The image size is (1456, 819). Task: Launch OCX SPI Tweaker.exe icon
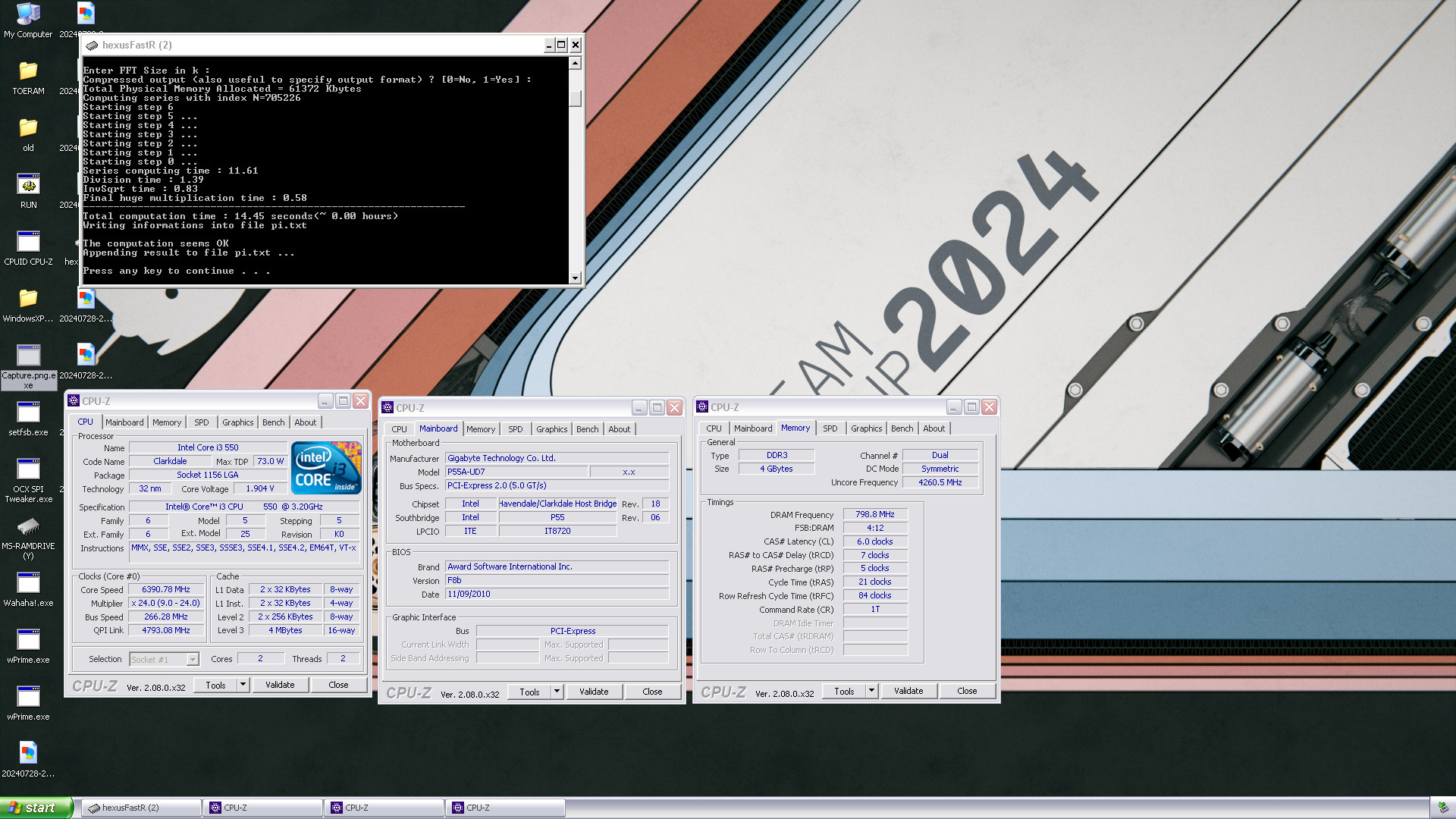[x=28, y=480]
